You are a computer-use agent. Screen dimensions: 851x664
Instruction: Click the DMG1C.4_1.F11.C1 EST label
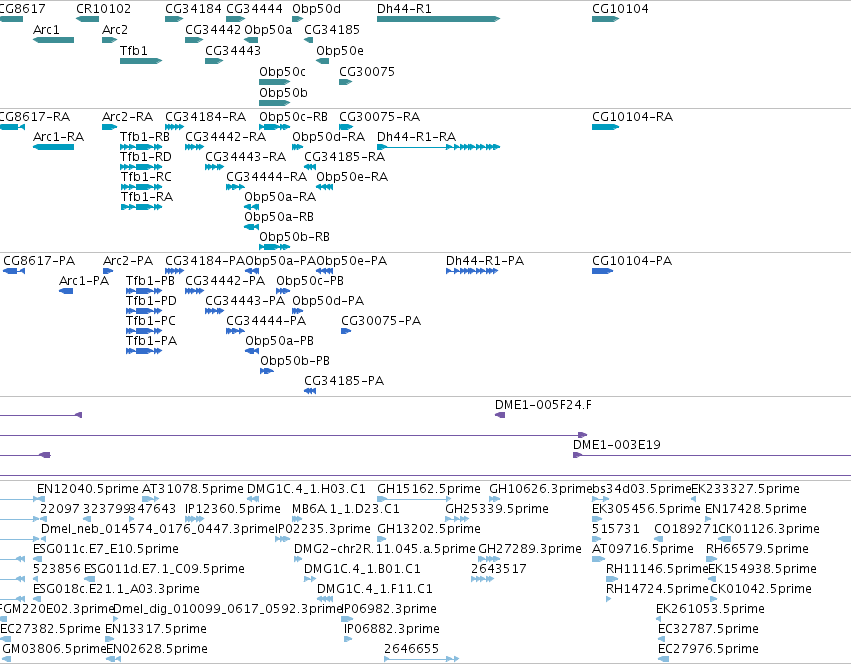[374, 590]
